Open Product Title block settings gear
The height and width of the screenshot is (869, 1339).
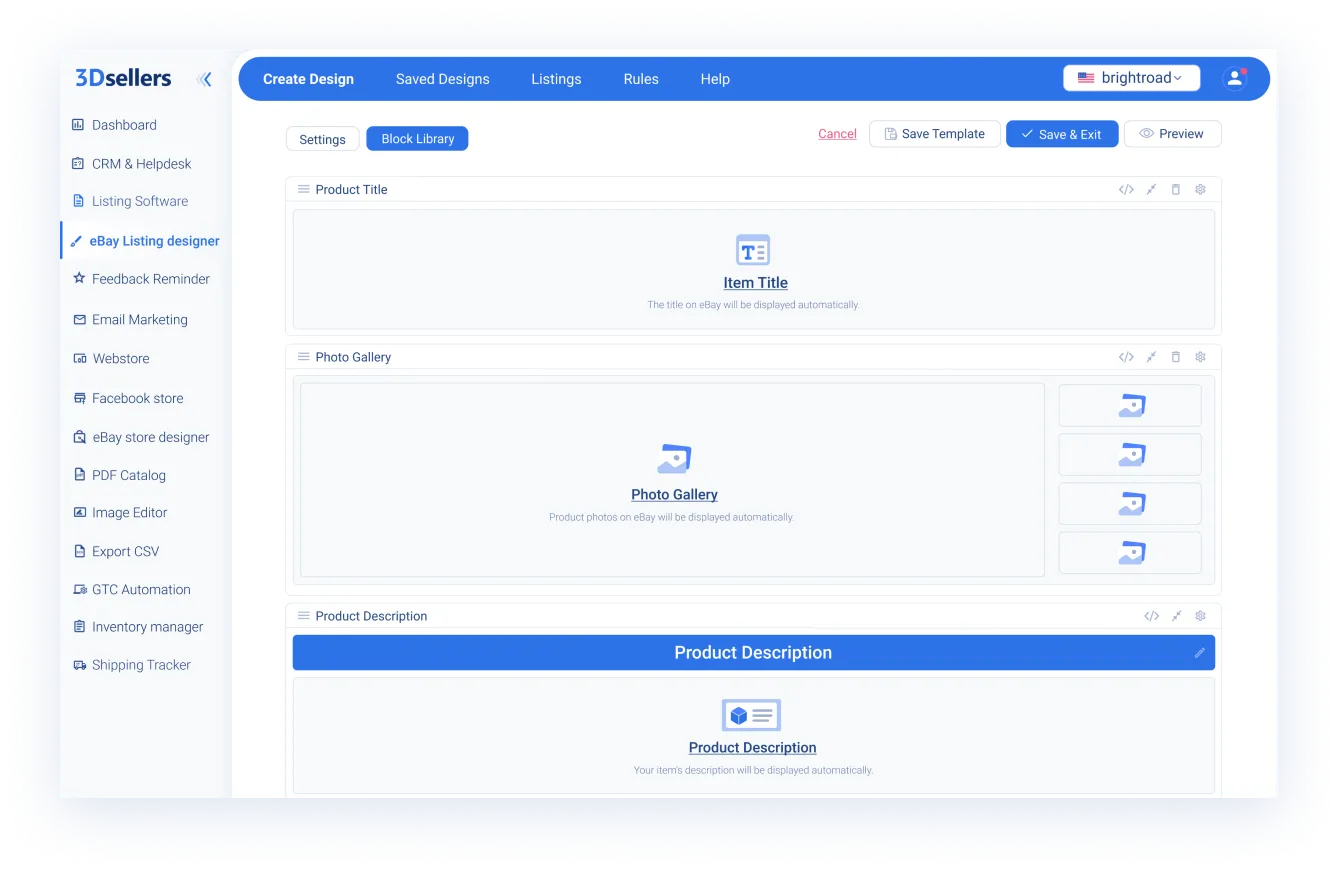(x=1201, y=189)
